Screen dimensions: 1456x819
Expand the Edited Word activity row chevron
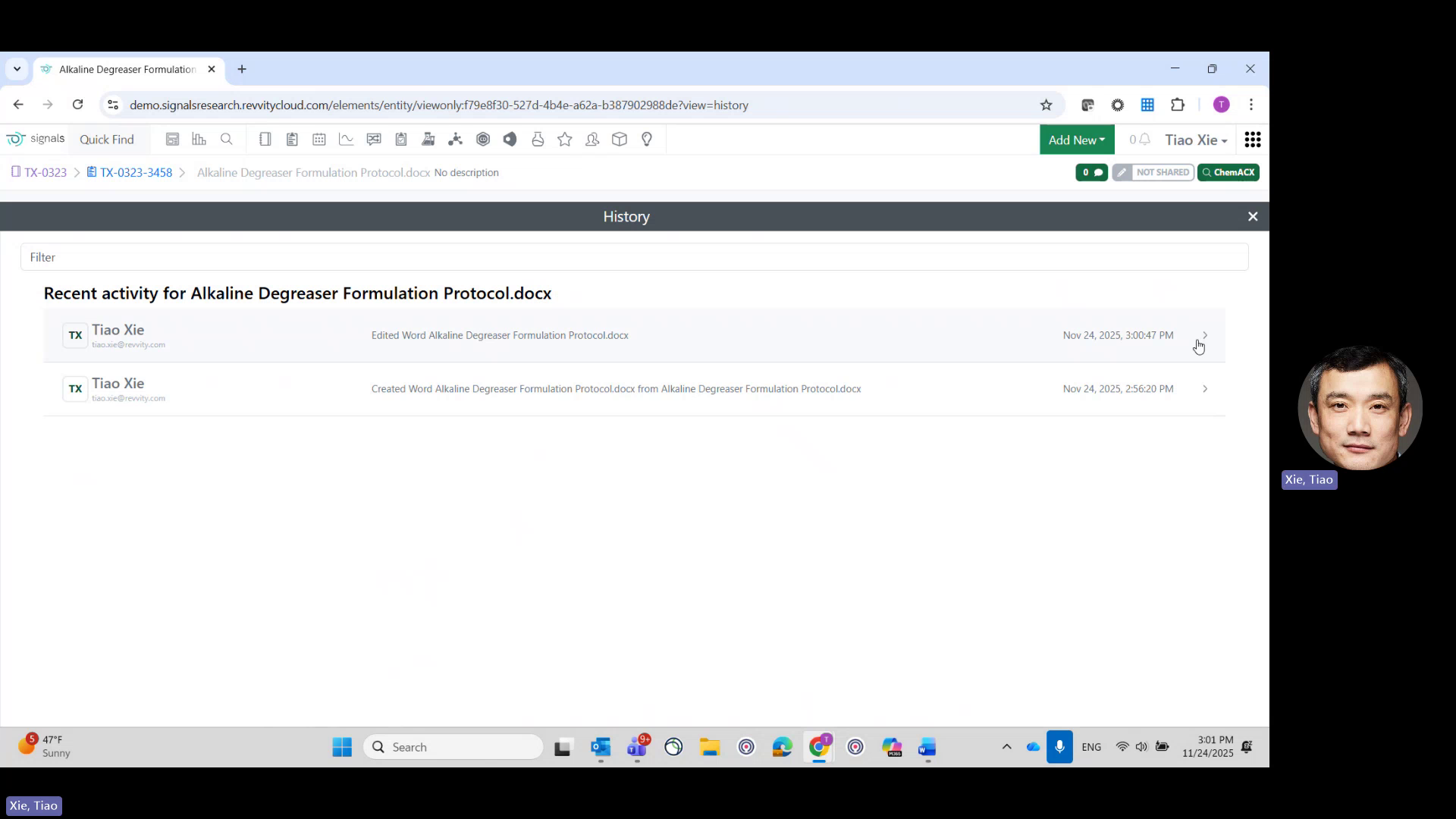click(1204, 334)
